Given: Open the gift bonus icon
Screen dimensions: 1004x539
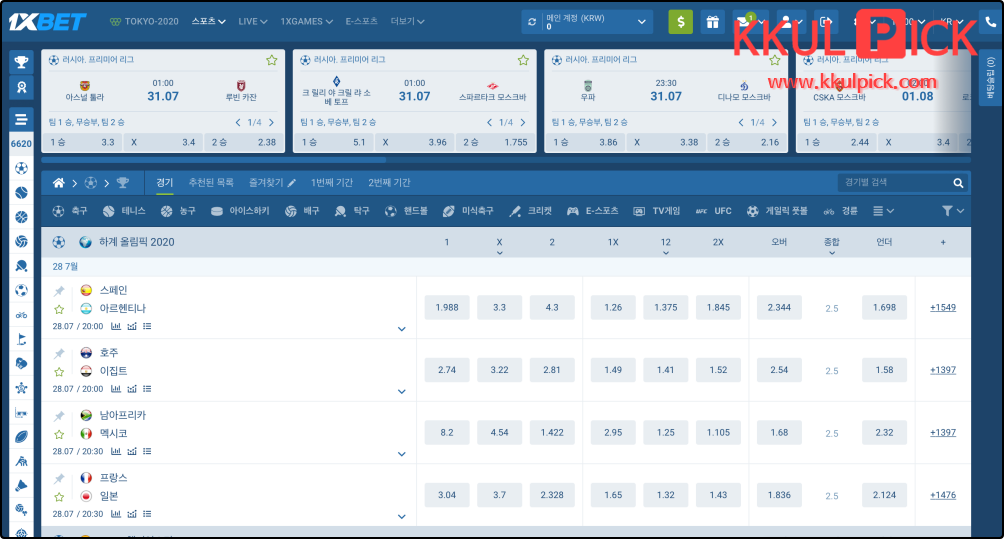Looking at the screenshot, I should (712, 22).
